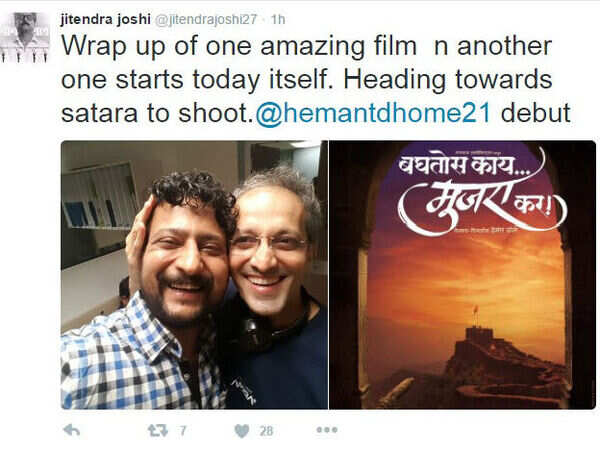The width and height of the screenshot is (600, 450).
Task: Open the more options ellipsis menu
Action: click(327, 430)
